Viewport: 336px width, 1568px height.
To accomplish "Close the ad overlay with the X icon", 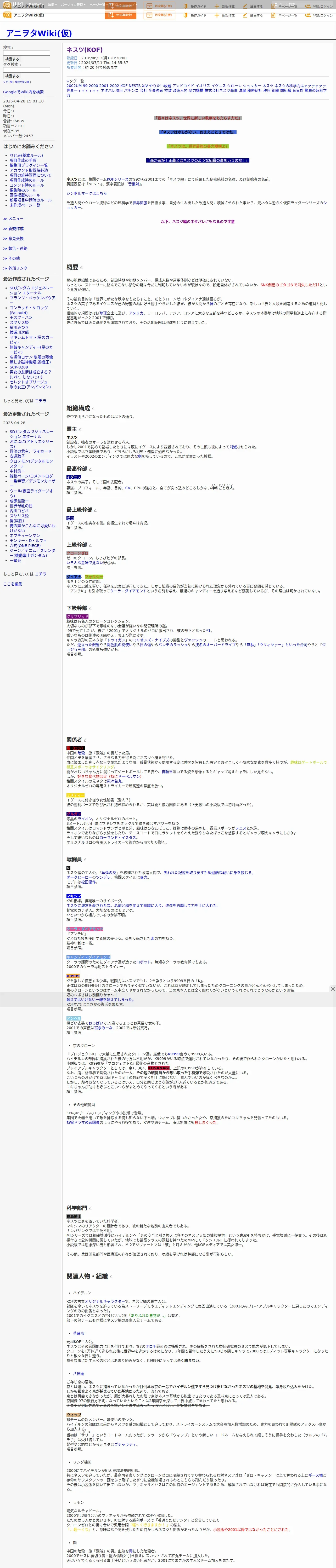I will (332, 989).
